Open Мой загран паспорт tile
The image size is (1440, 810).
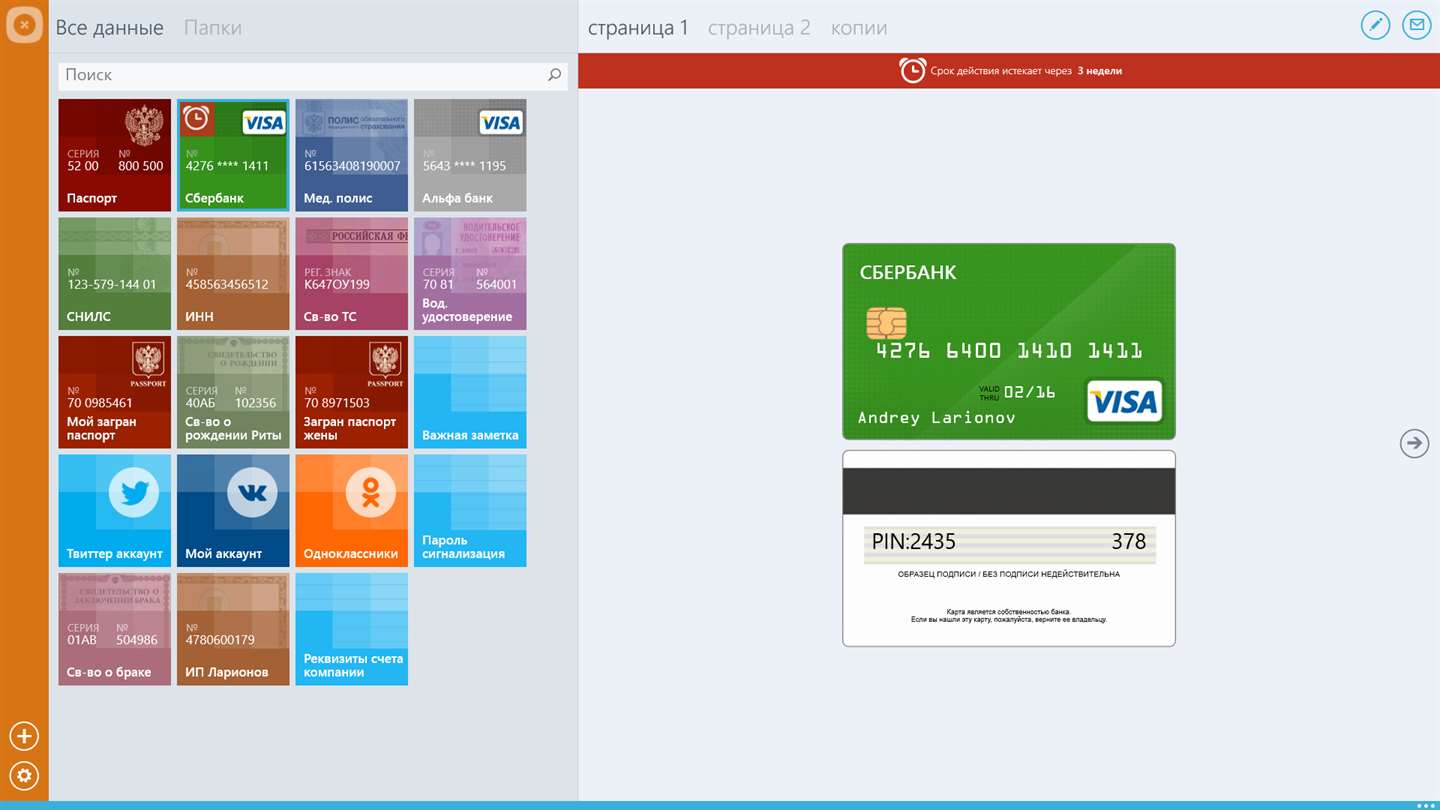pyautogui.click(x=115, y=392)
